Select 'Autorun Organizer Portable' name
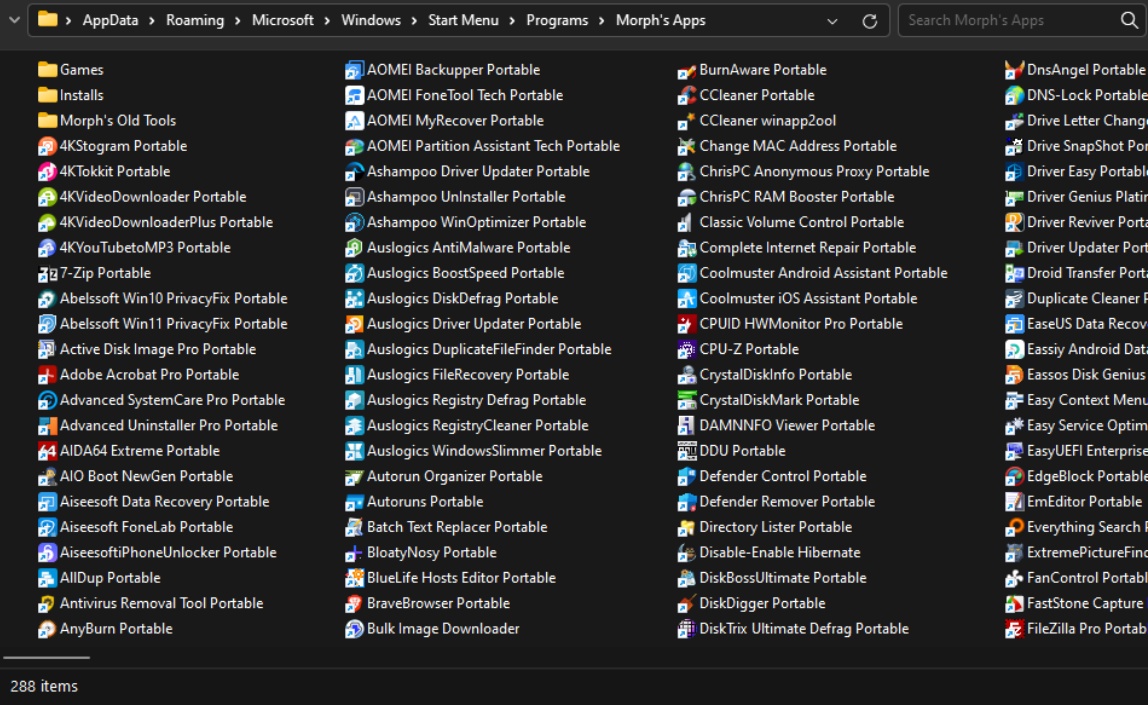 tap(455, 477)
